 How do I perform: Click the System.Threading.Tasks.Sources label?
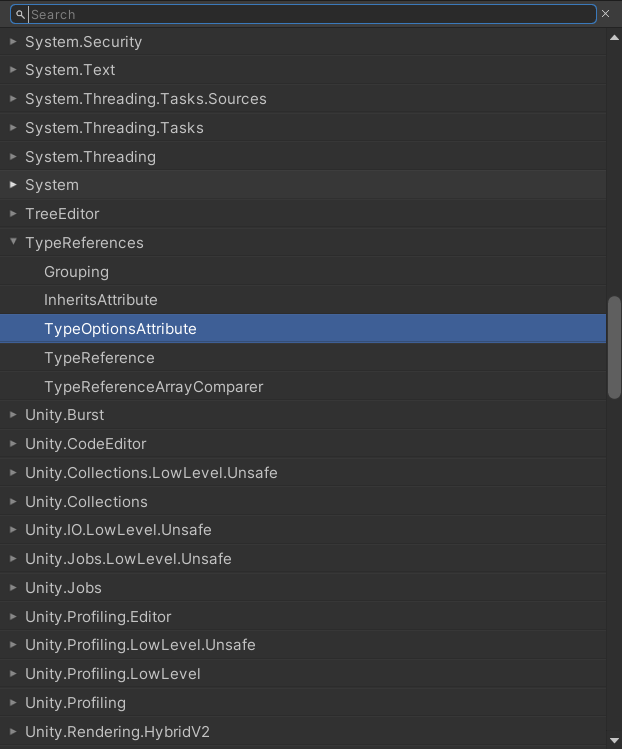pos(146,99)
